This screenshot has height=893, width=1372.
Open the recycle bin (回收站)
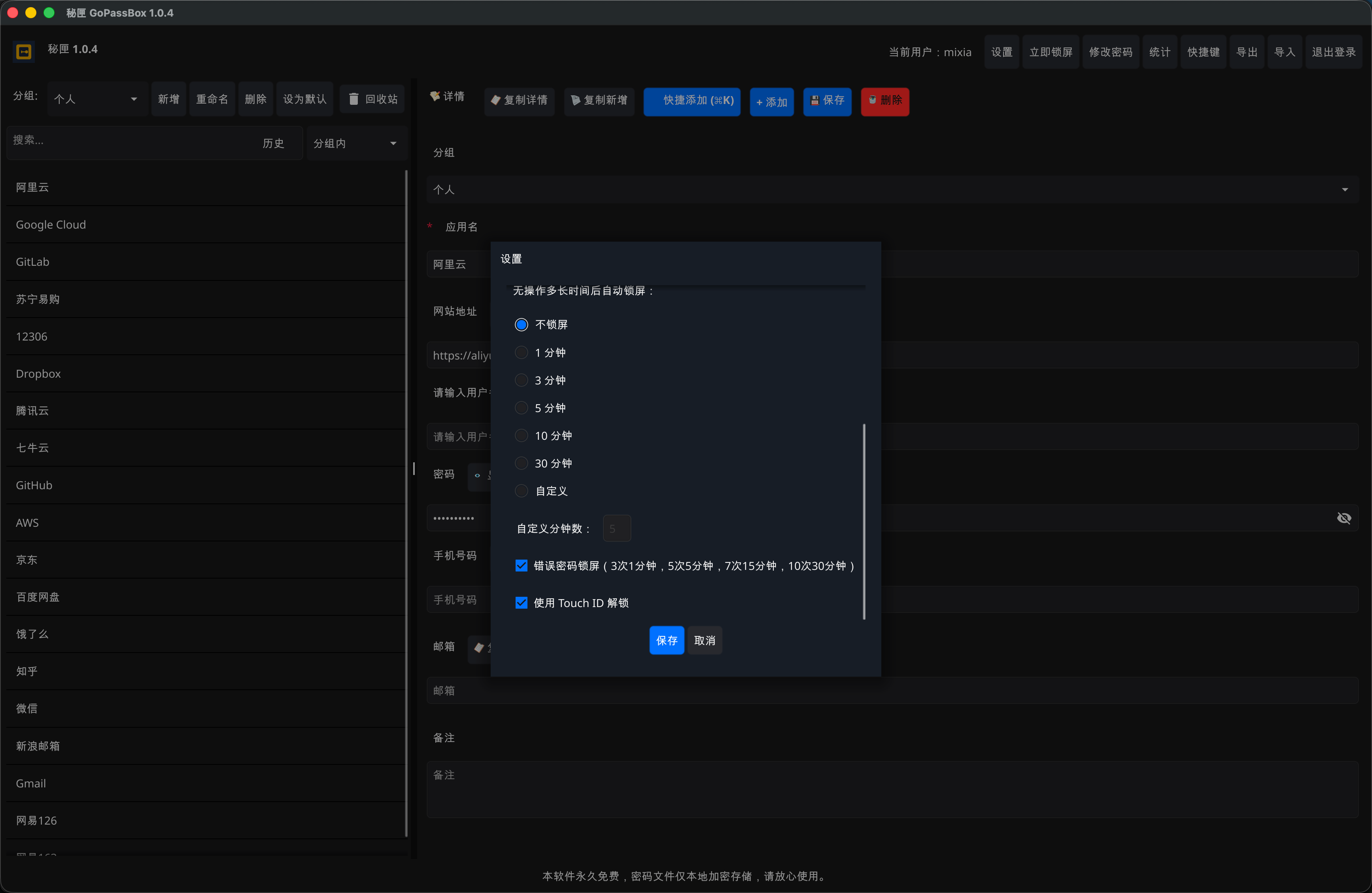tap(372, 99)
